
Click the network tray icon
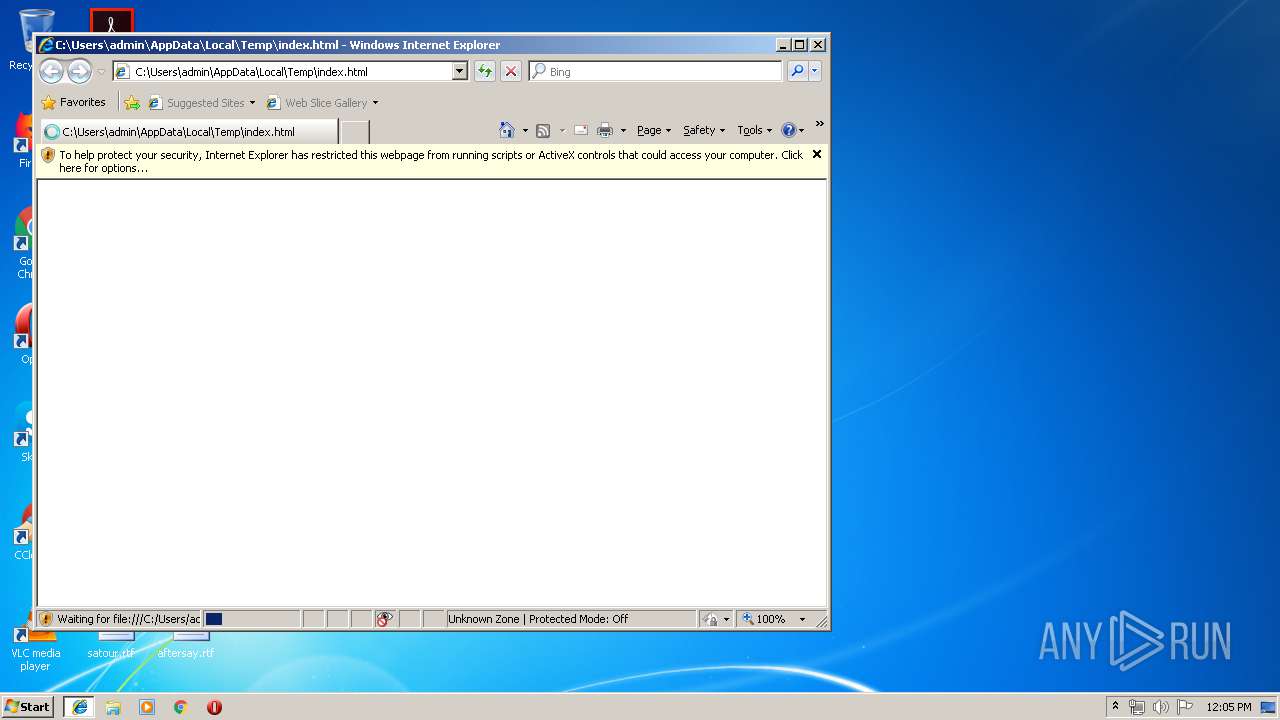1137,707
